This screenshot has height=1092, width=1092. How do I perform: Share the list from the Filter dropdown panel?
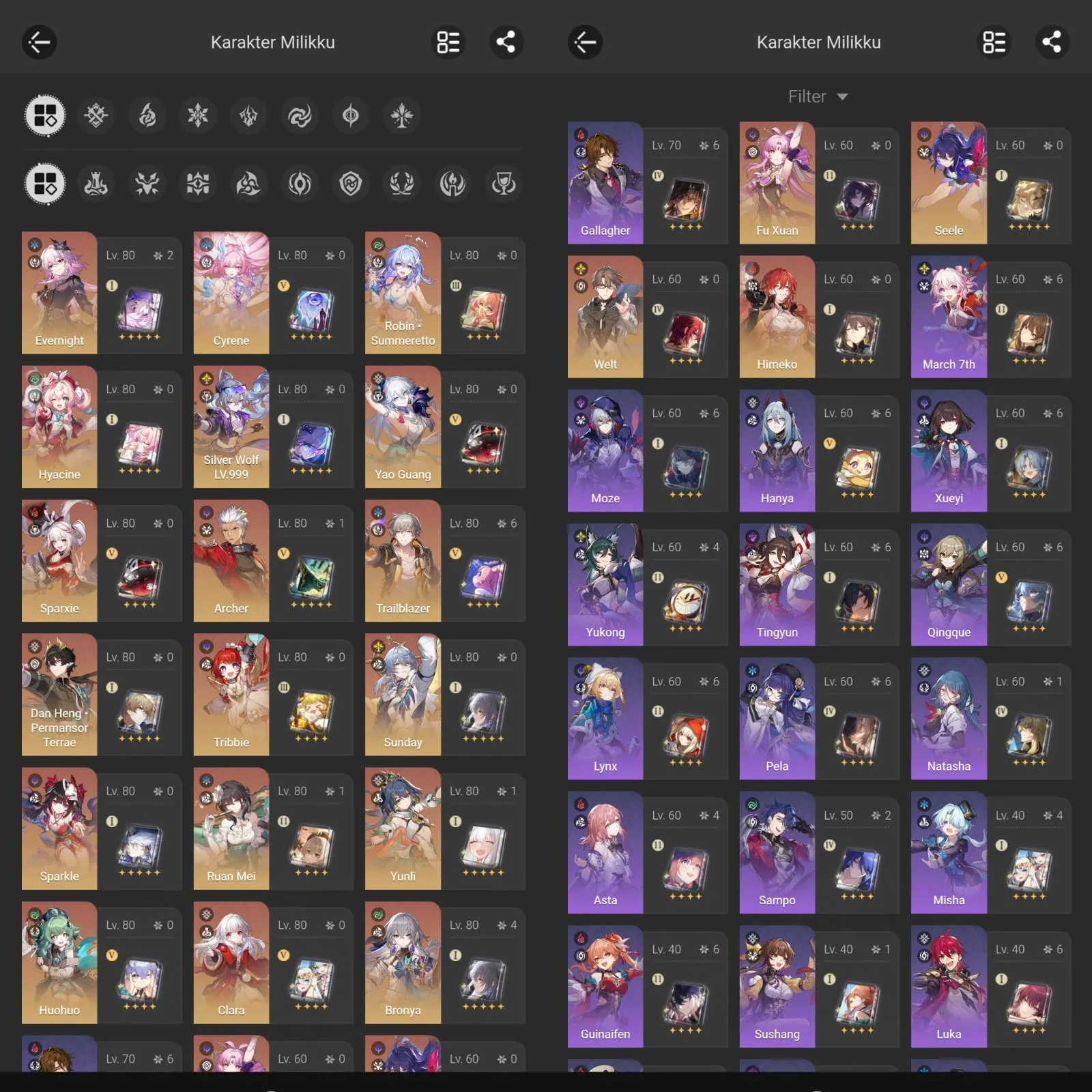[1052, 42]
